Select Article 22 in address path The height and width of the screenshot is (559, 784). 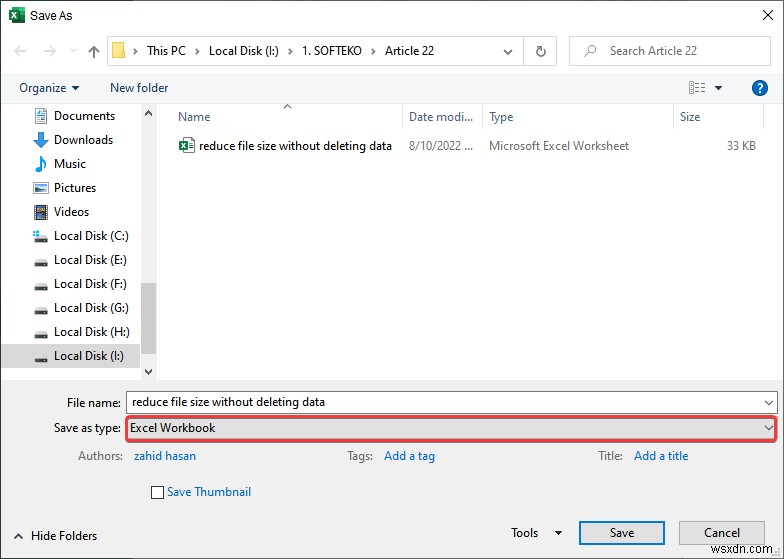point(409,50)
